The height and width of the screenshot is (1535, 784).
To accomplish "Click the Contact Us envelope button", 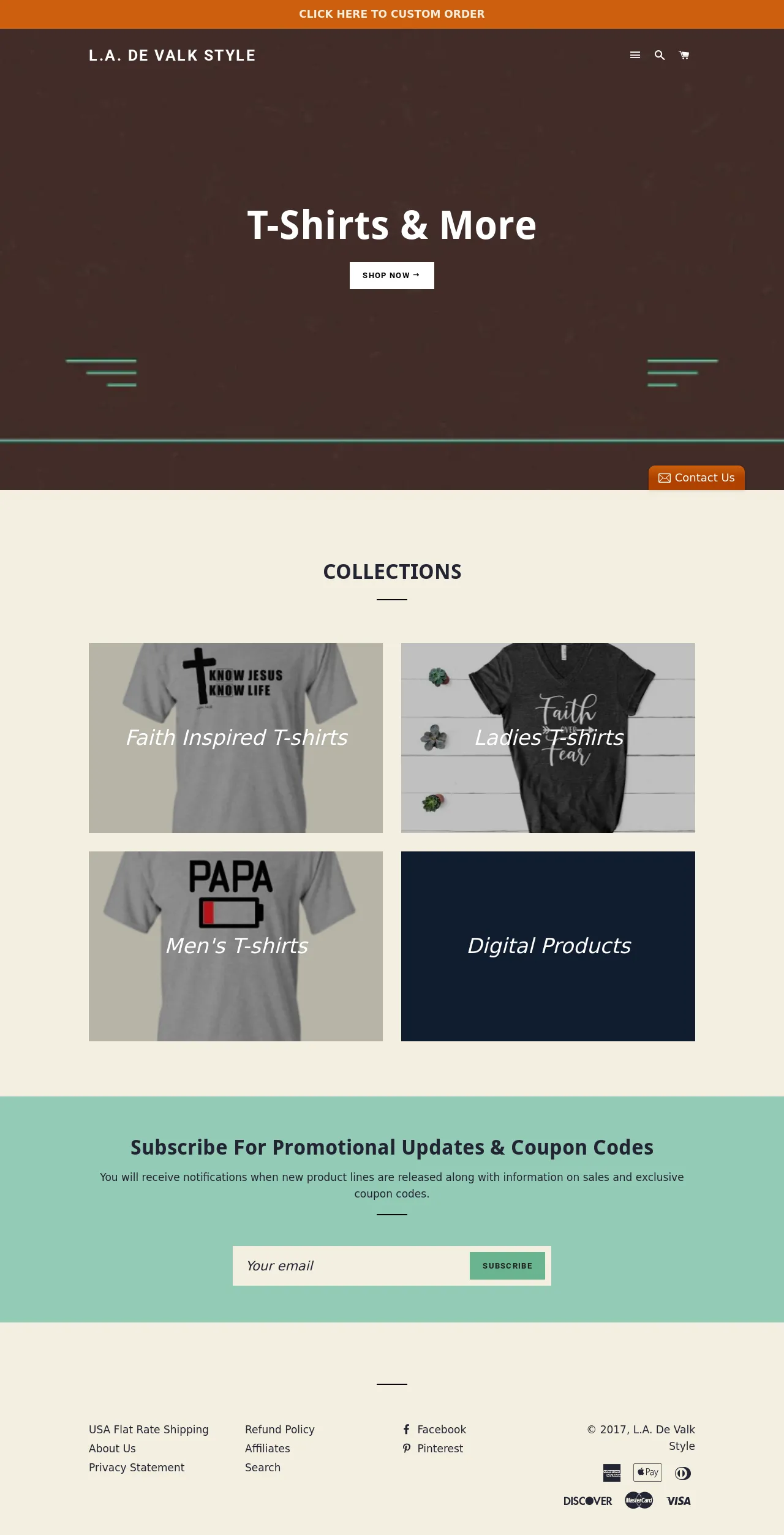I will [696, 478].
